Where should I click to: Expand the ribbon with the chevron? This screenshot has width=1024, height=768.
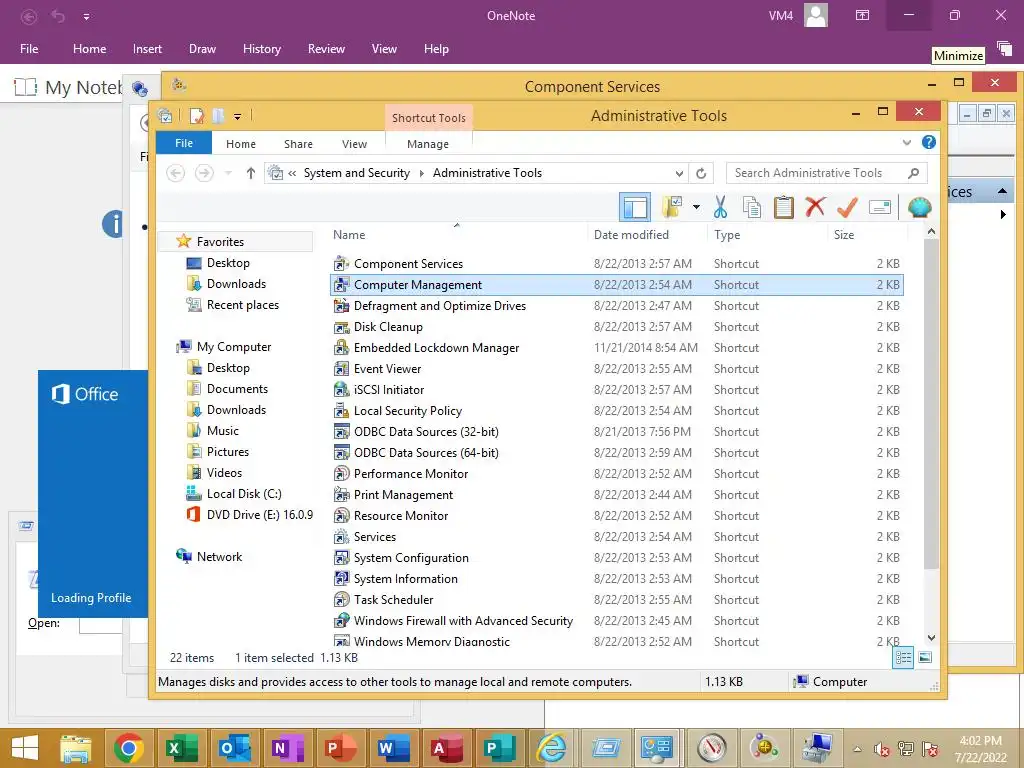coord(906,142)
